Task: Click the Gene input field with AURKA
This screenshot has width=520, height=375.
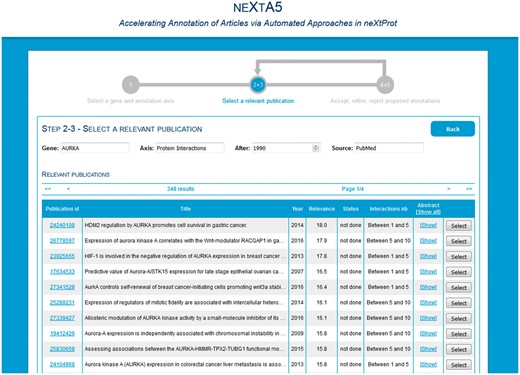Action: tap(95, 148)
